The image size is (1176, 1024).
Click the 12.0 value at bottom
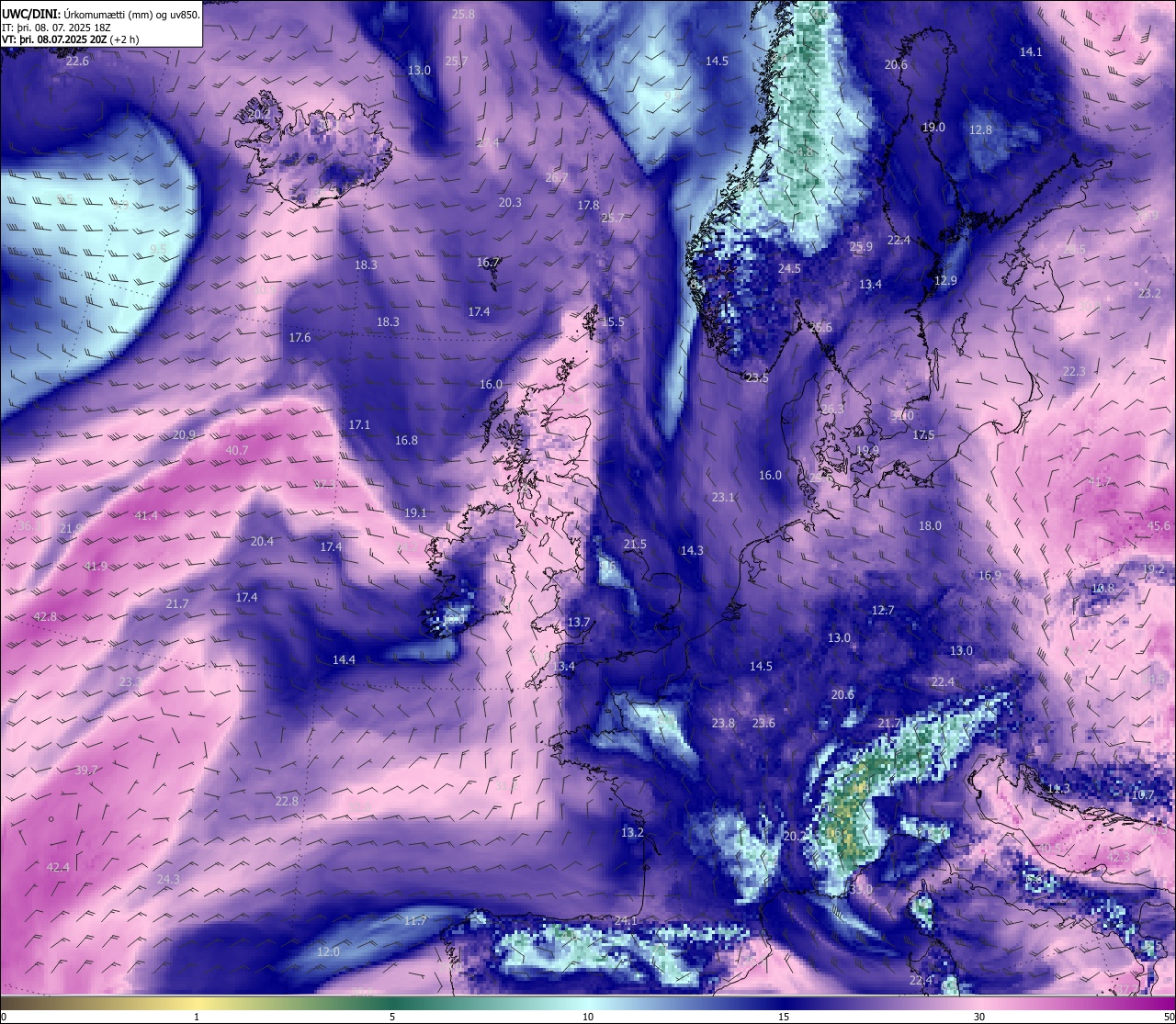coord(328,952)
